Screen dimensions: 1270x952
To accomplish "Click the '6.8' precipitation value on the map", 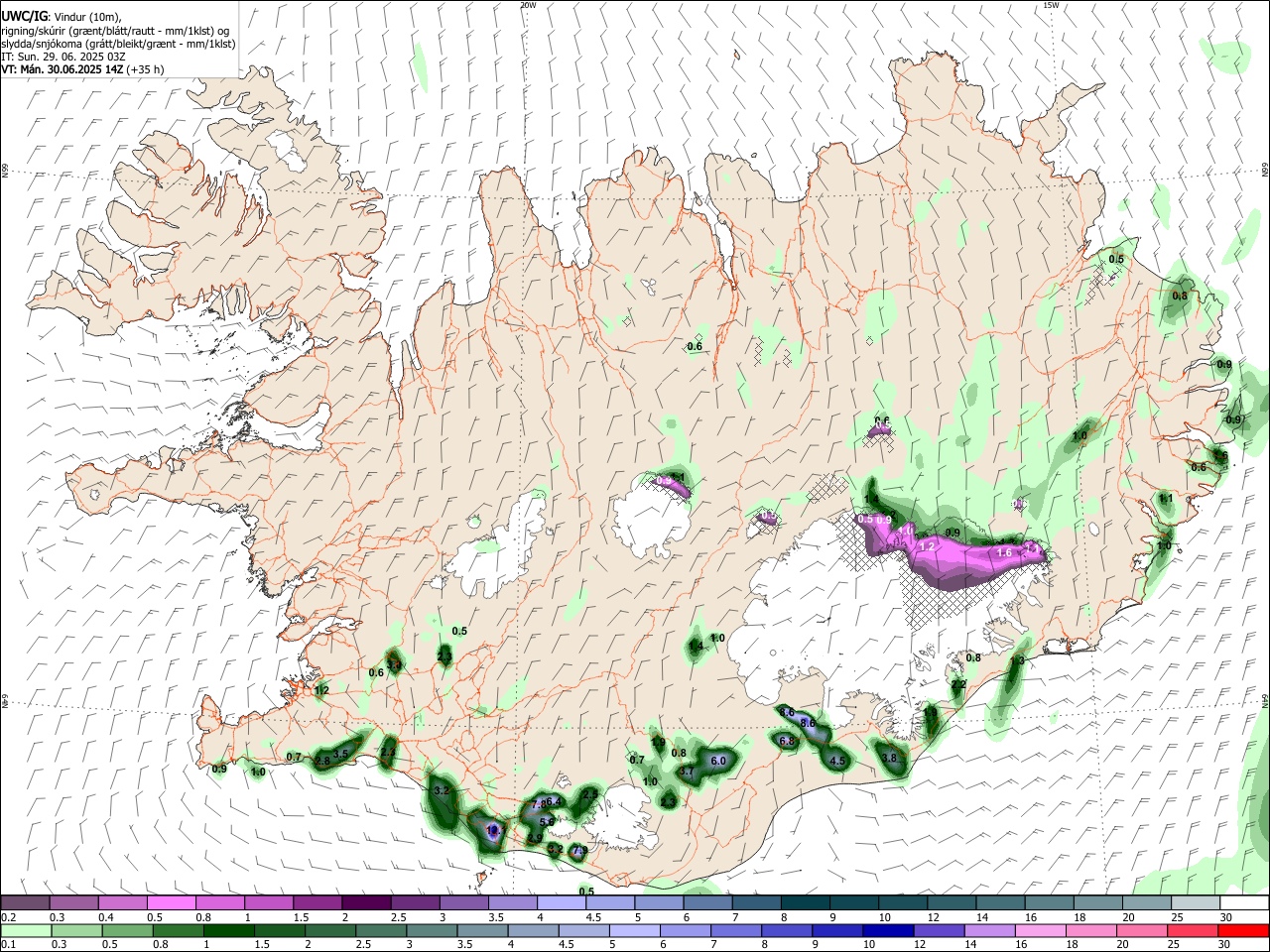I will [787, 741].
